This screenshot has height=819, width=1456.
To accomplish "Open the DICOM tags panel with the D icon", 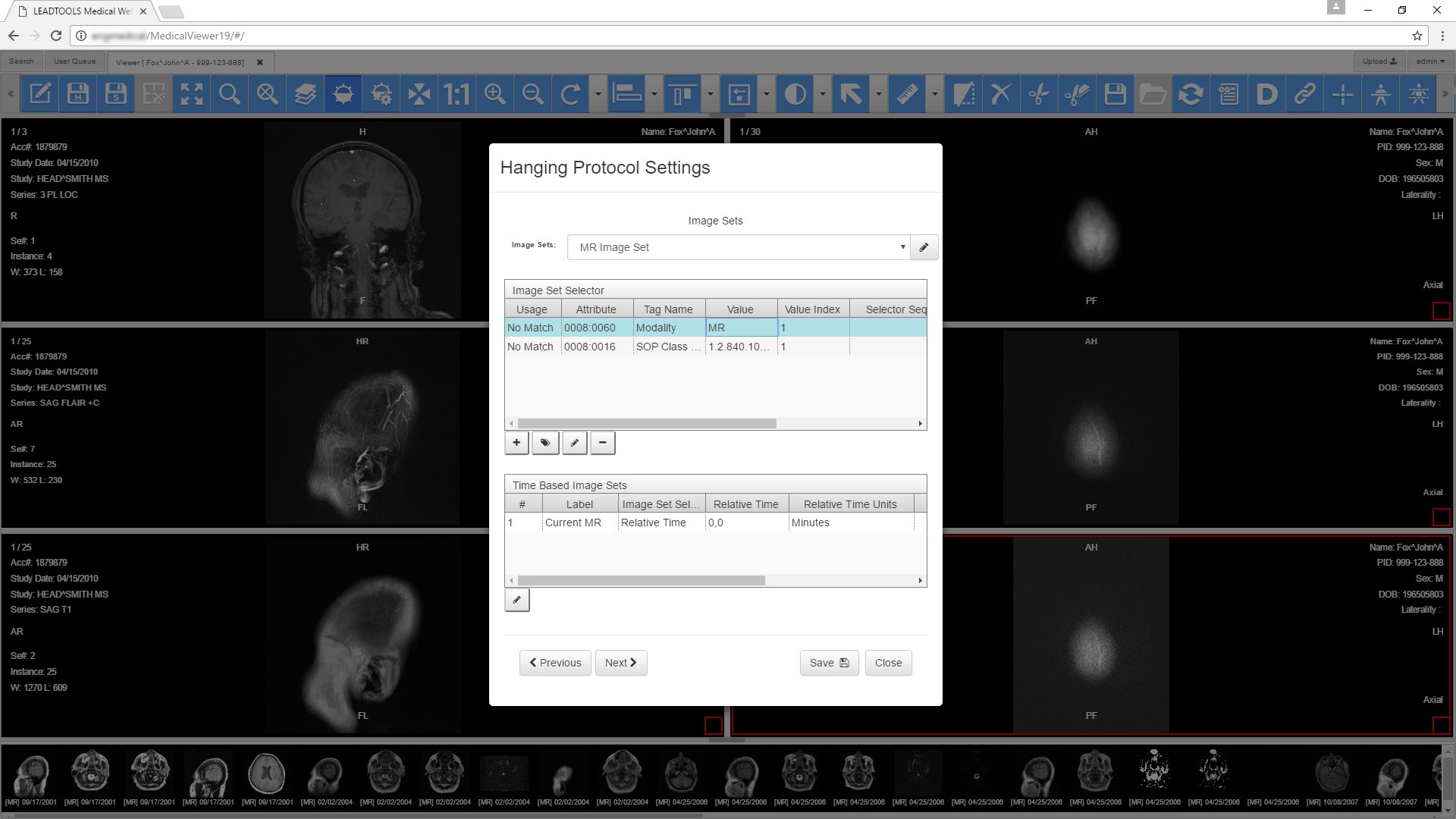I will point(1266,93).
